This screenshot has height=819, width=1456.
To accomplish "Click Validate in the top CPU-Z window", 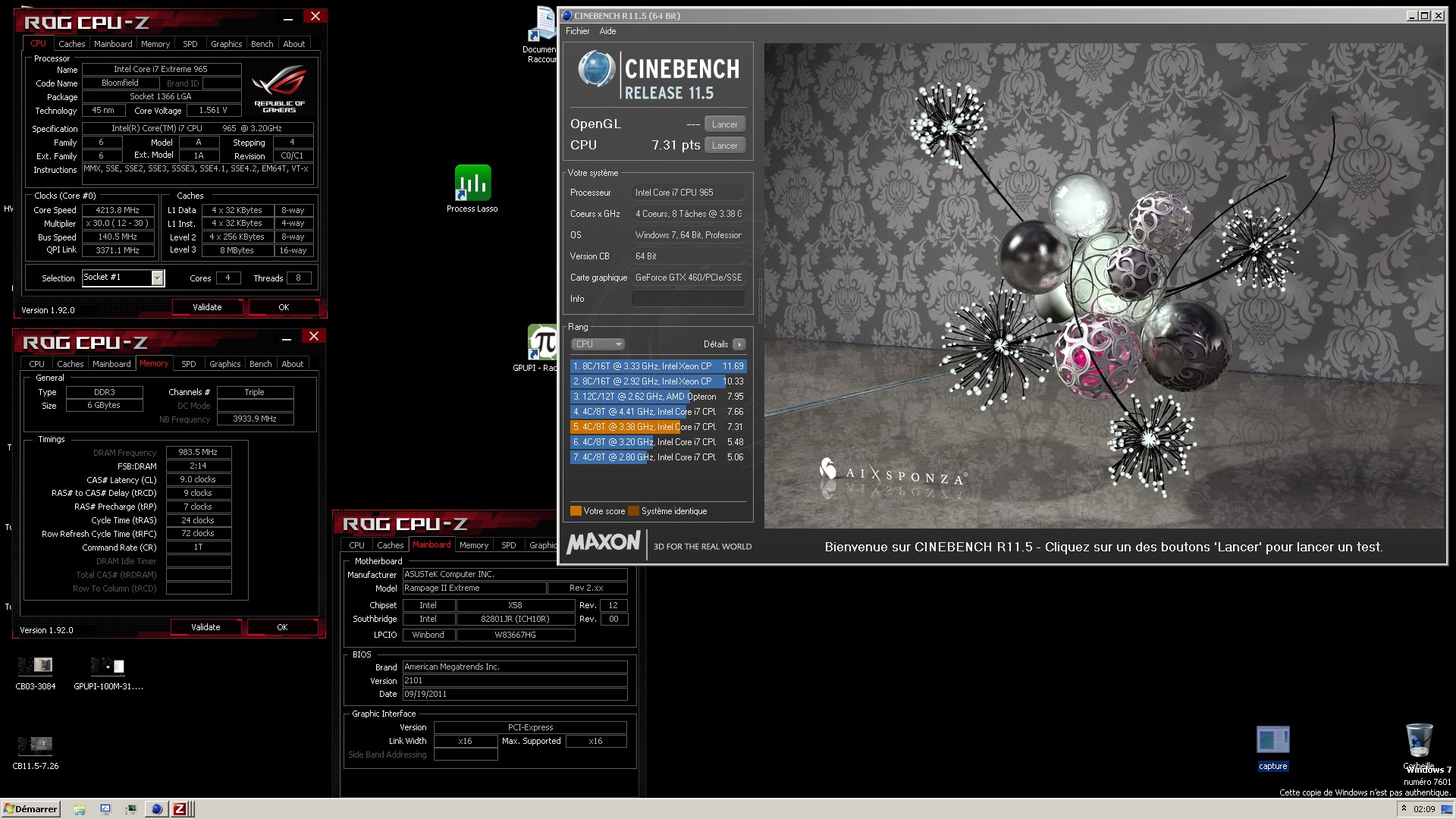I will click(x=207, y=307).
